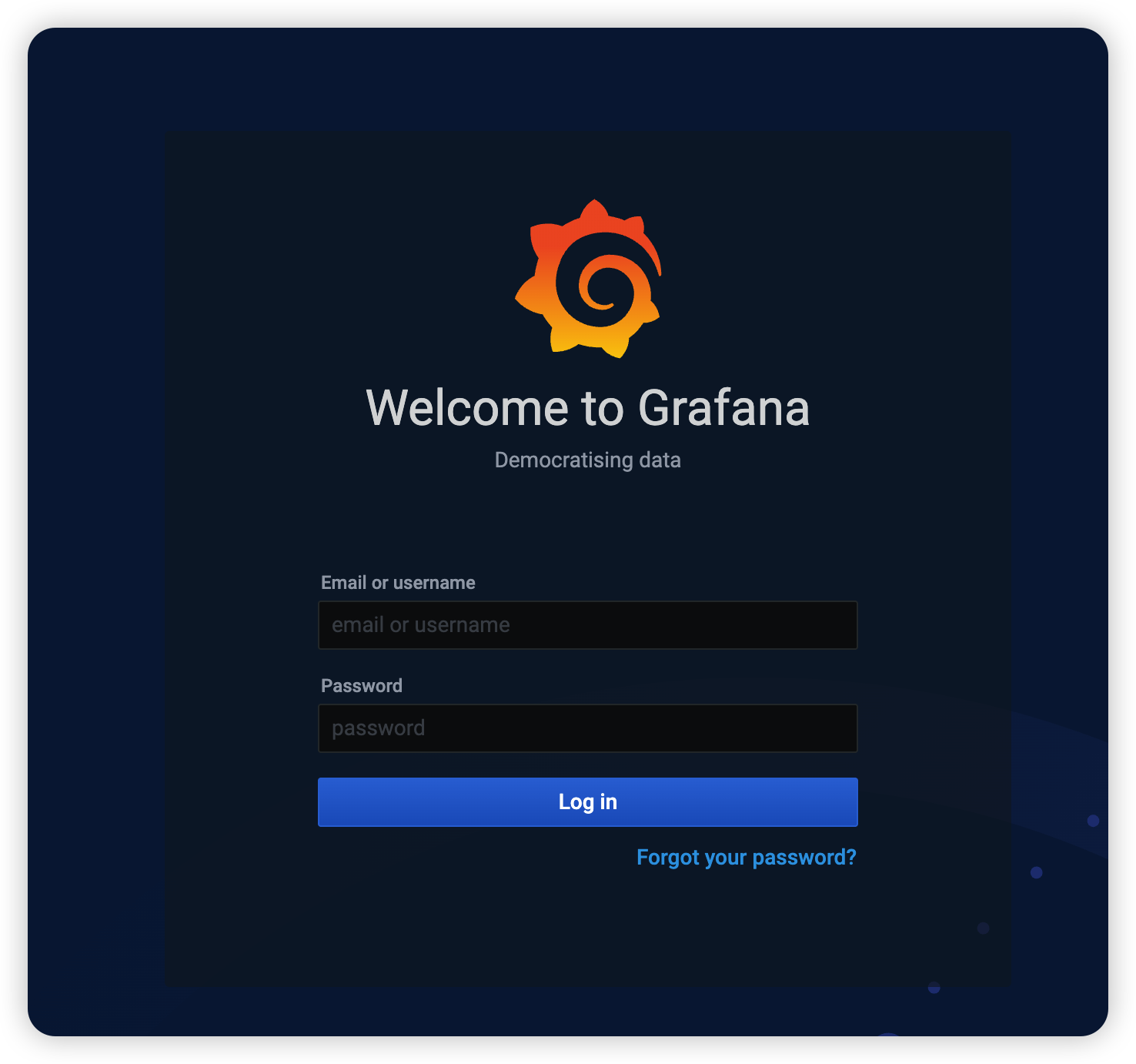Click the "password" placeholder text
Viewport: 1136px width, 1064px height.
tap(379, 728)
